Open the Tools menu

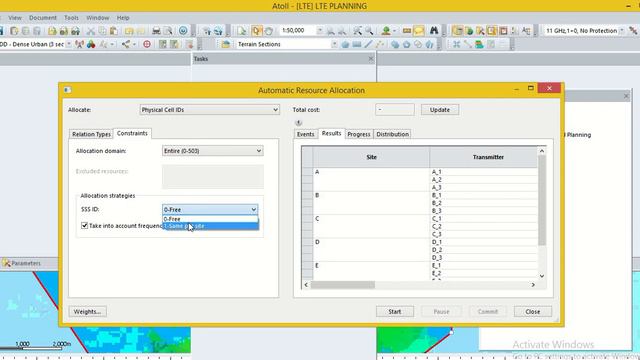71,18
